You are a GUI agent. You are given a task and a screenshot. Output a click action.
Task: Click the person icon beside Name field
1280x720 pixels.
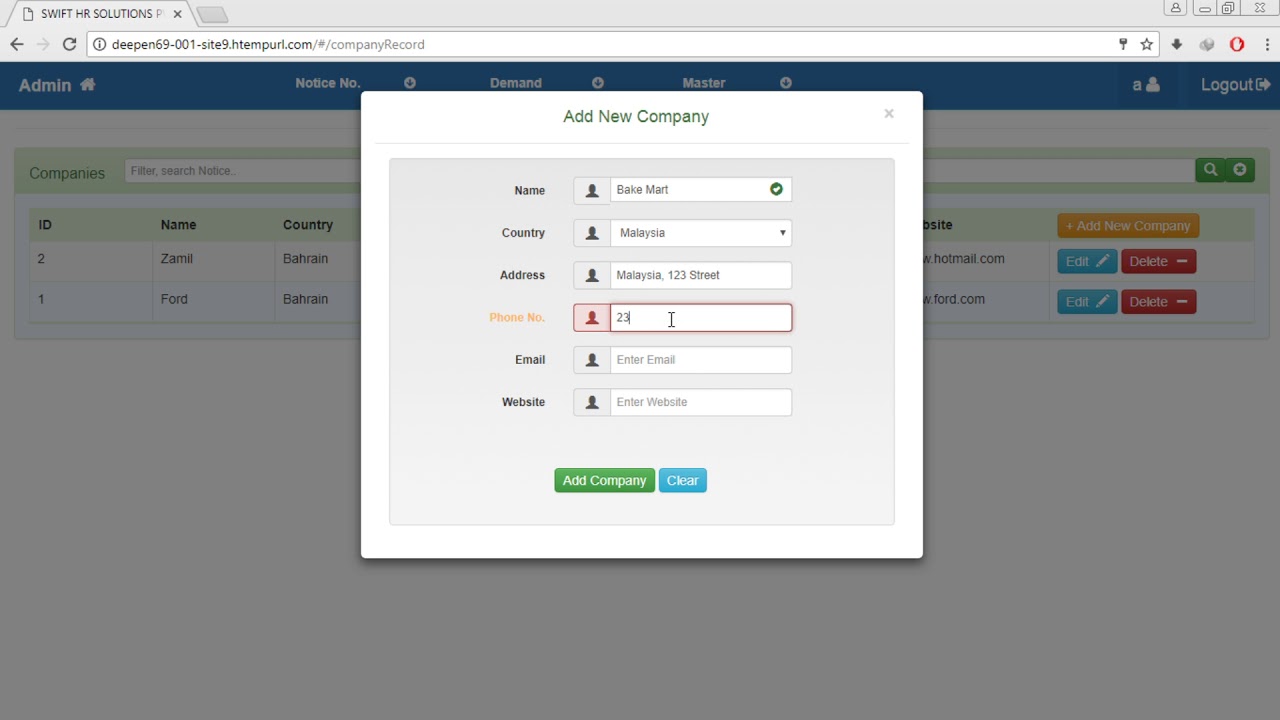click(x=592, y=190)
